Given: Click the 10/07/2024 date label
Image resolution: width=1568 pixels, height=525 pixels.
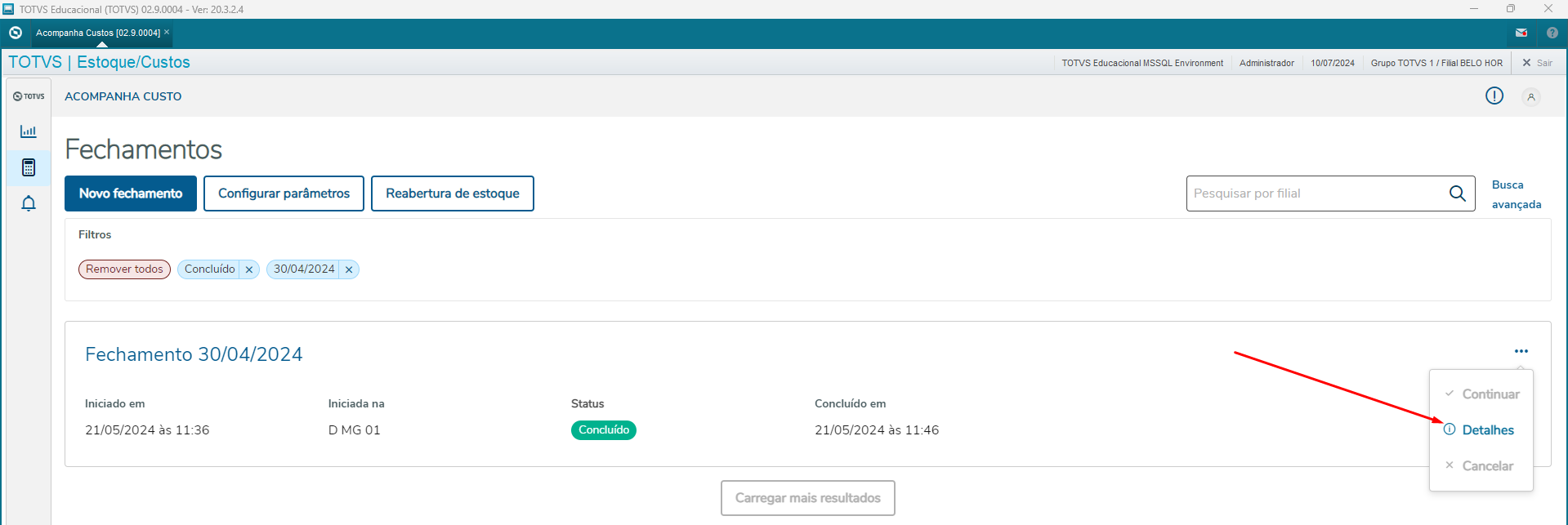Looking at the screenshot, I should coord(1333,63).
